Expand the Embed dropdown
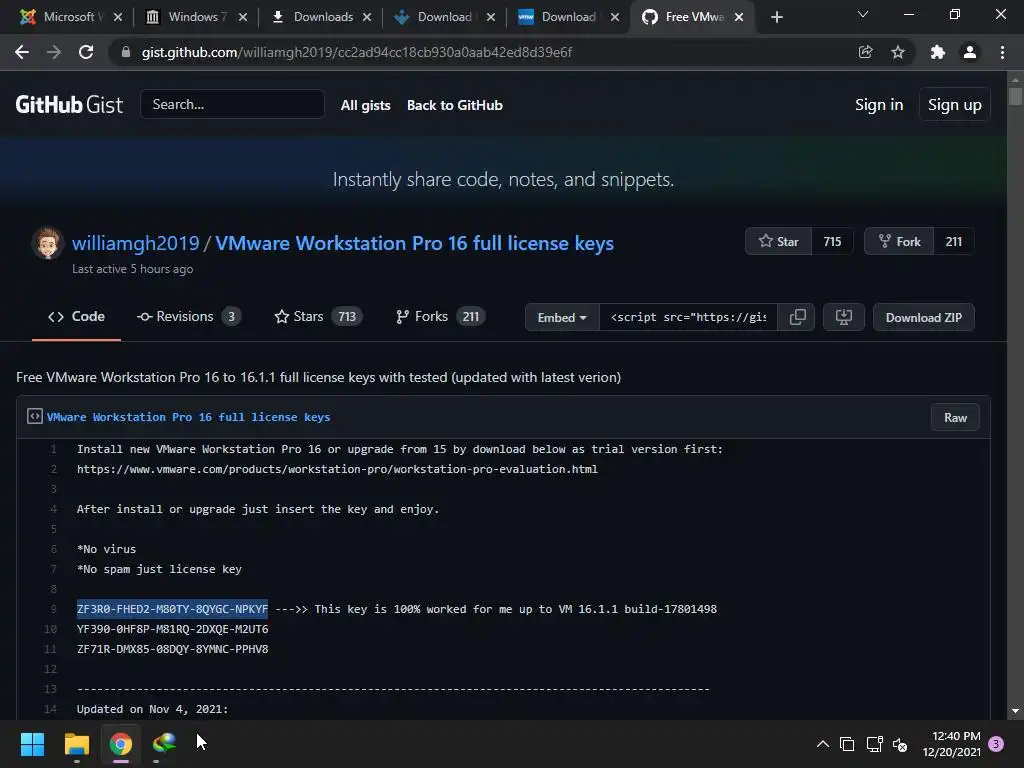Viewport: 1024px width, 768px height. pos(562,317)
